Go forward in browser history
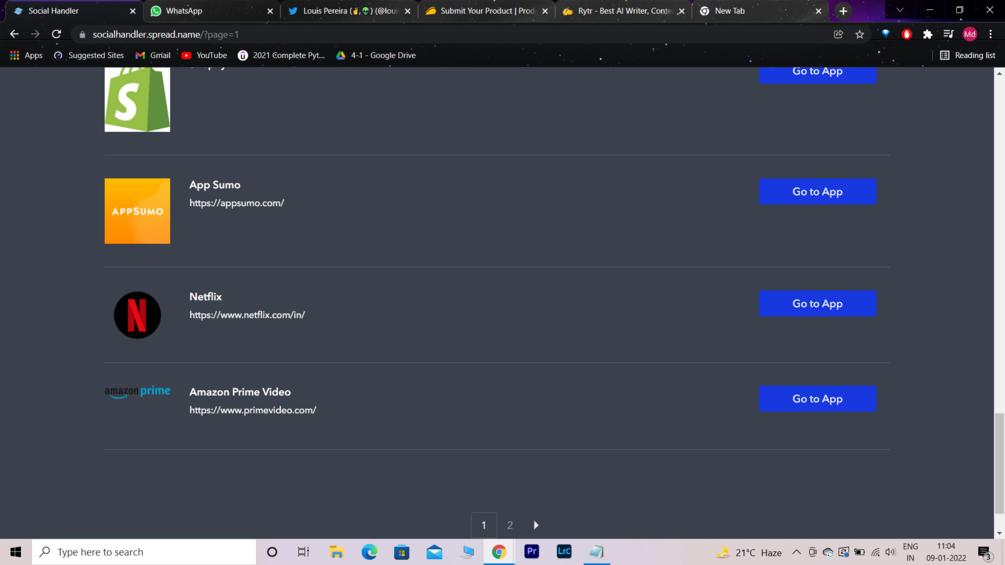The width and height of the screenshot is (1005, 565). point(35,34)
